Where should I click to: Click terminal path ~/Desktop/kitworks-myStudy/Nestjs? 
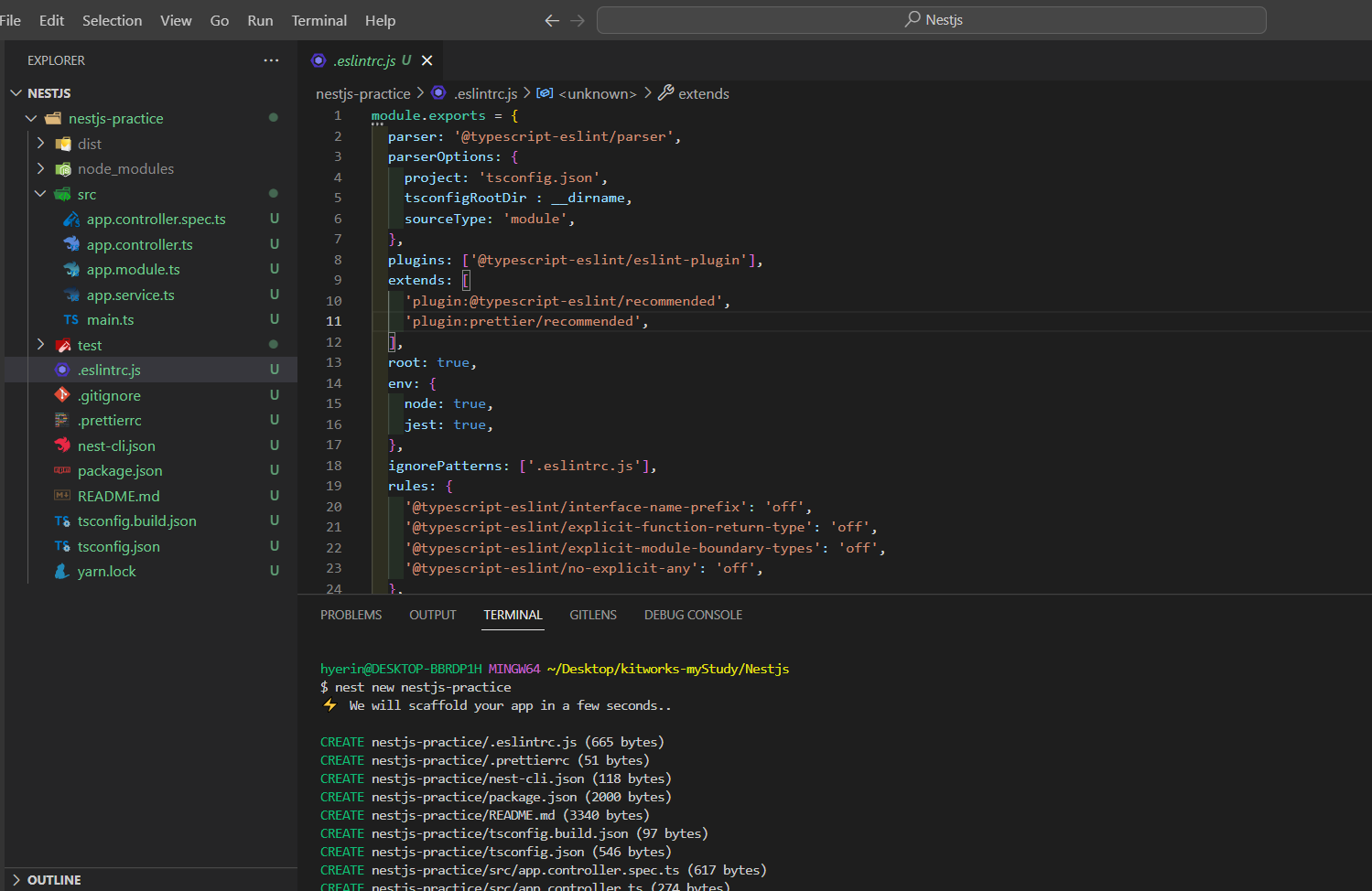tap(668, 669)
